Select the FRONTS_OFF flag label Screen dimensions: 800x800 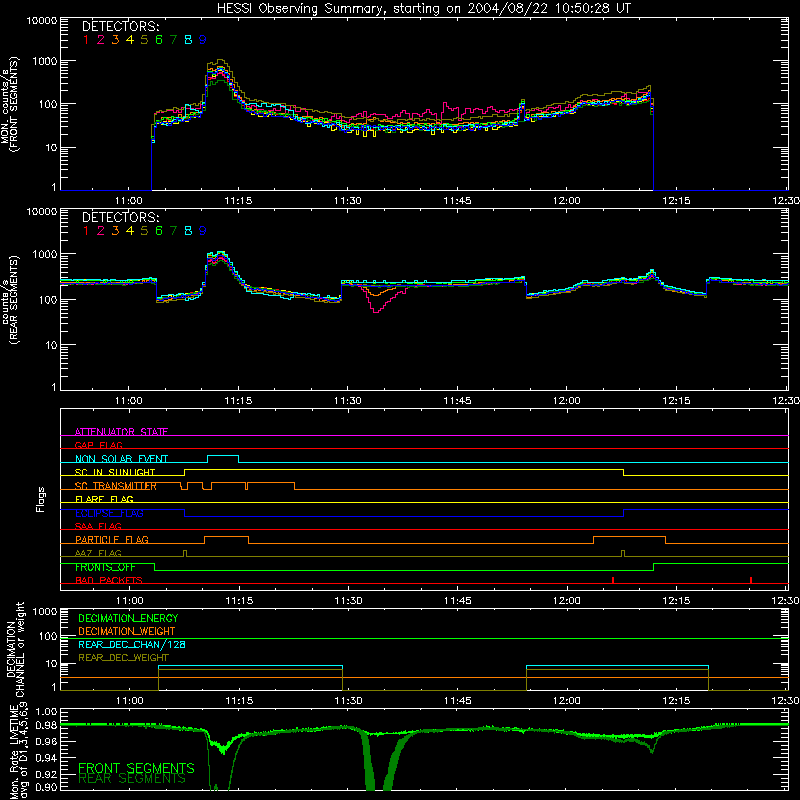[x=105, y=567]
